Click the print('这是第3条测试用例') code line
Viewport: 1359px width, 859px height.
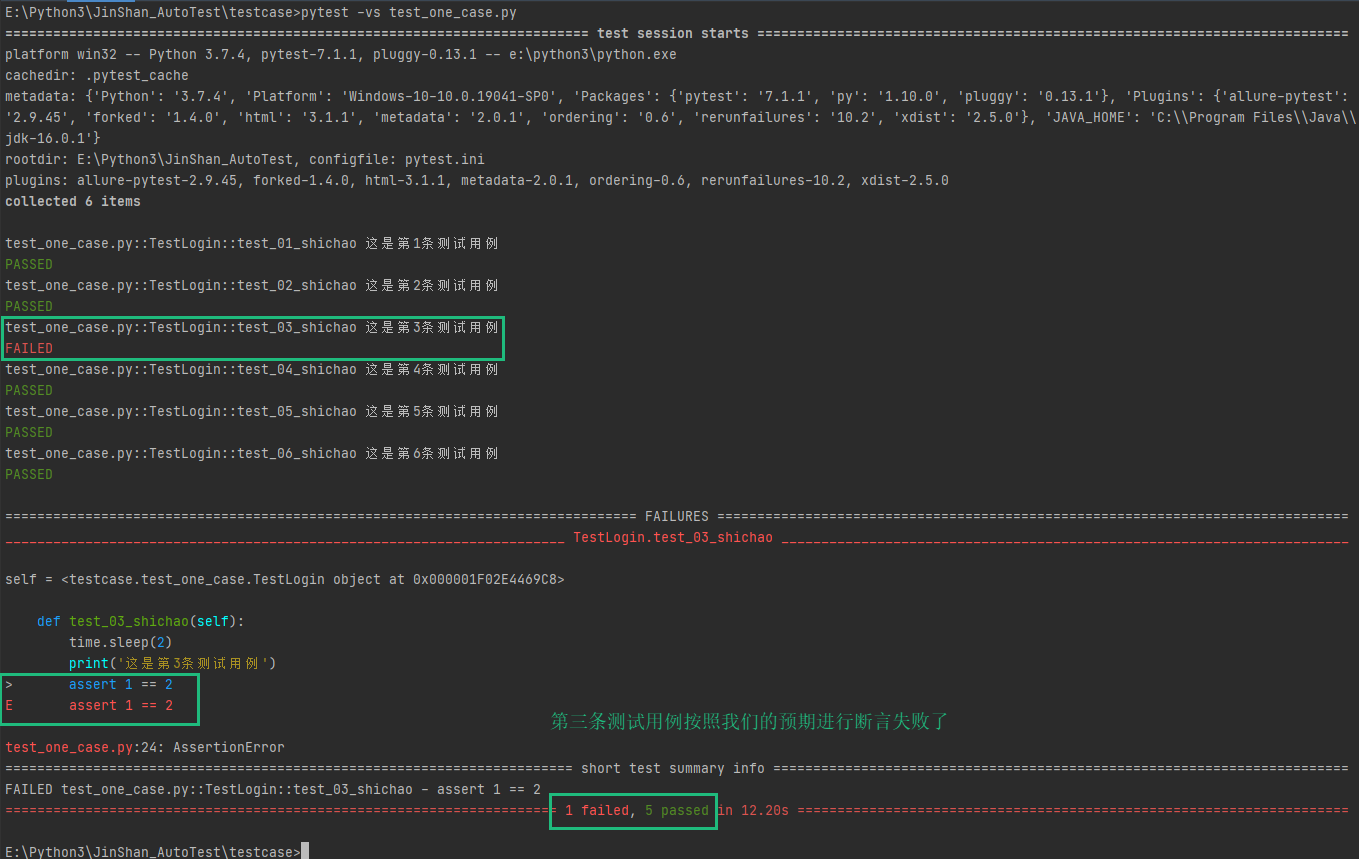click(172, 663)
